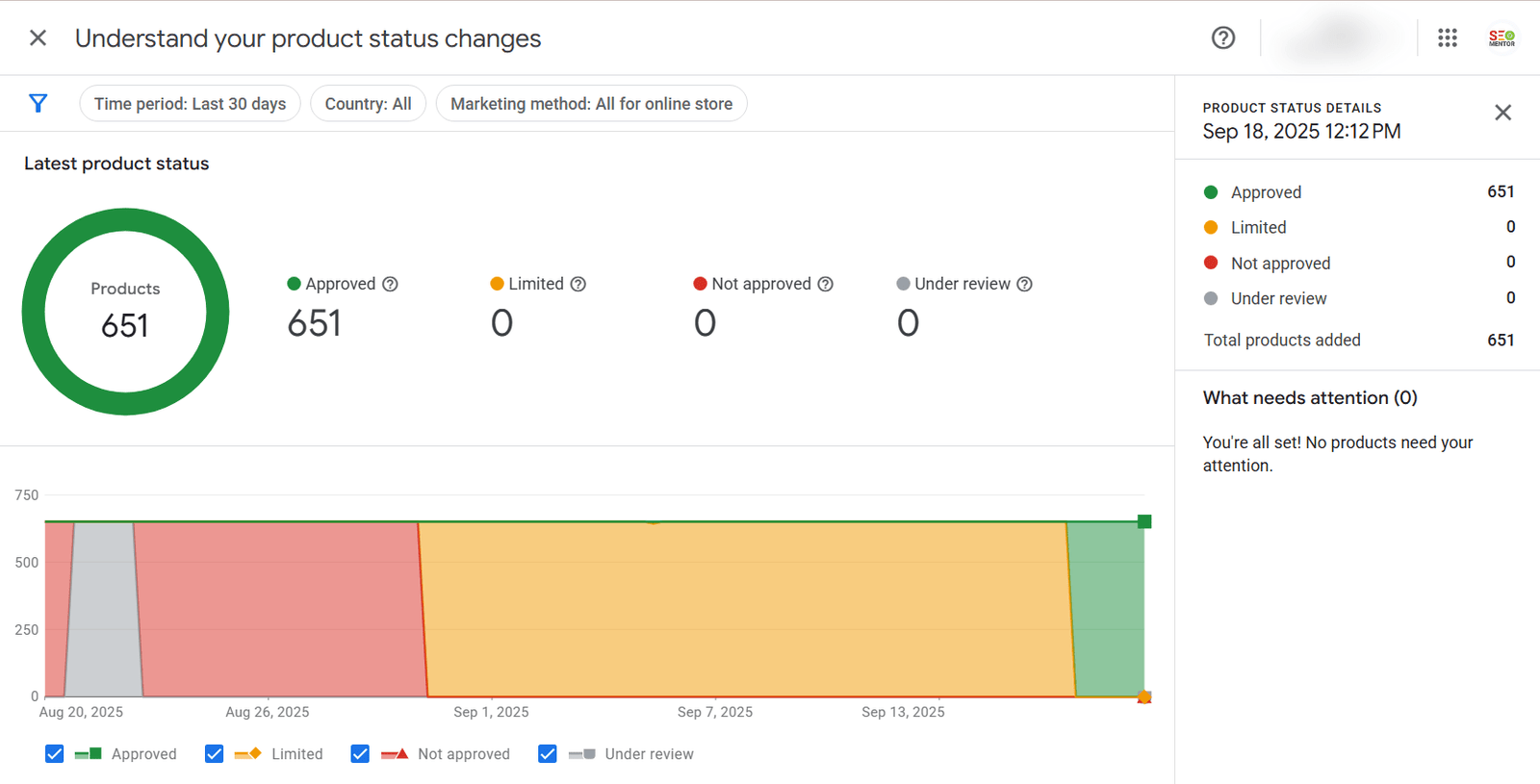
Task: Close the product status changes page
Action: pos(38,38)
